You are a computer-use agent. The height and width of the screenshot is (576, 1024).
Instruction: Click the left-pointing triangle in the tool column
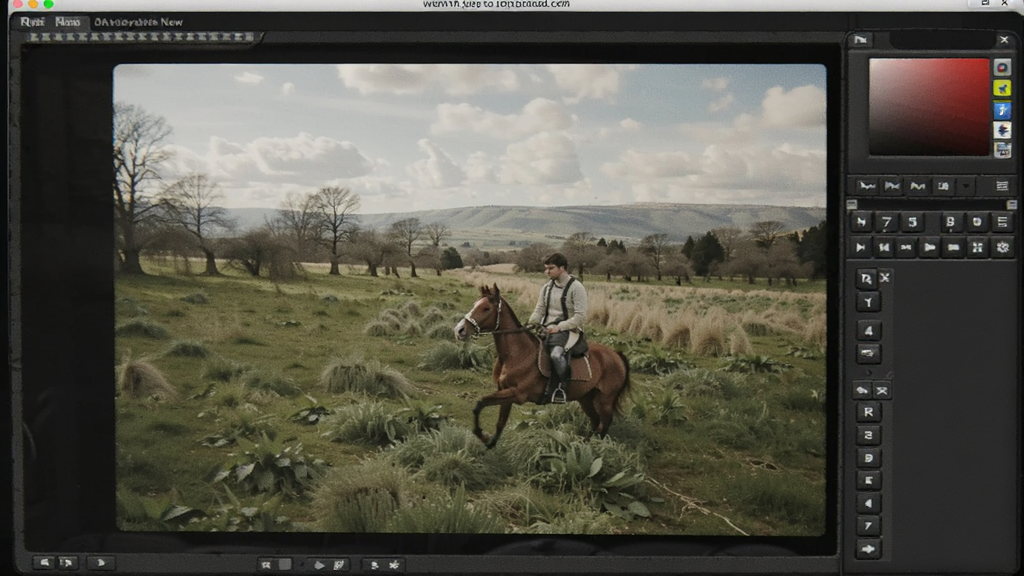tap(869, 504)
